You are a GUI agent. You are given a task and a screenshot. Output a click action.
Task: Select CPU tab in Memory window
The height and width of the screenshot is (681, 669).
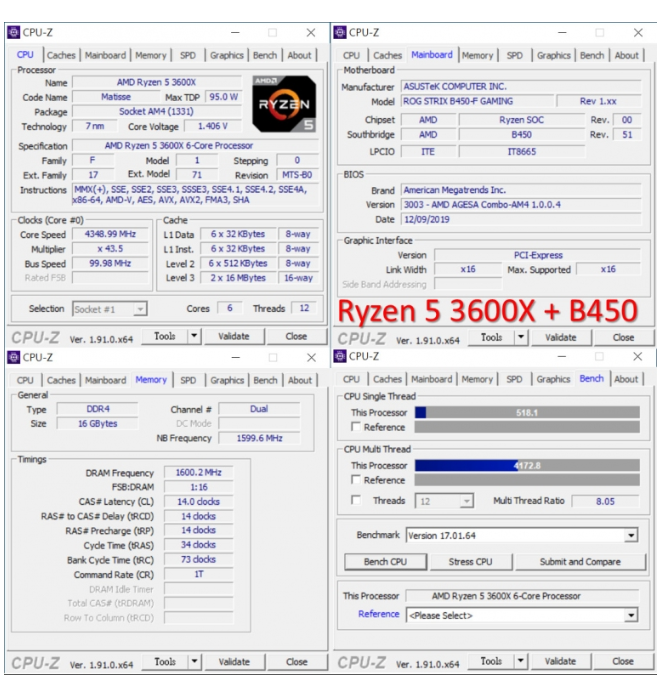[25, 380]
